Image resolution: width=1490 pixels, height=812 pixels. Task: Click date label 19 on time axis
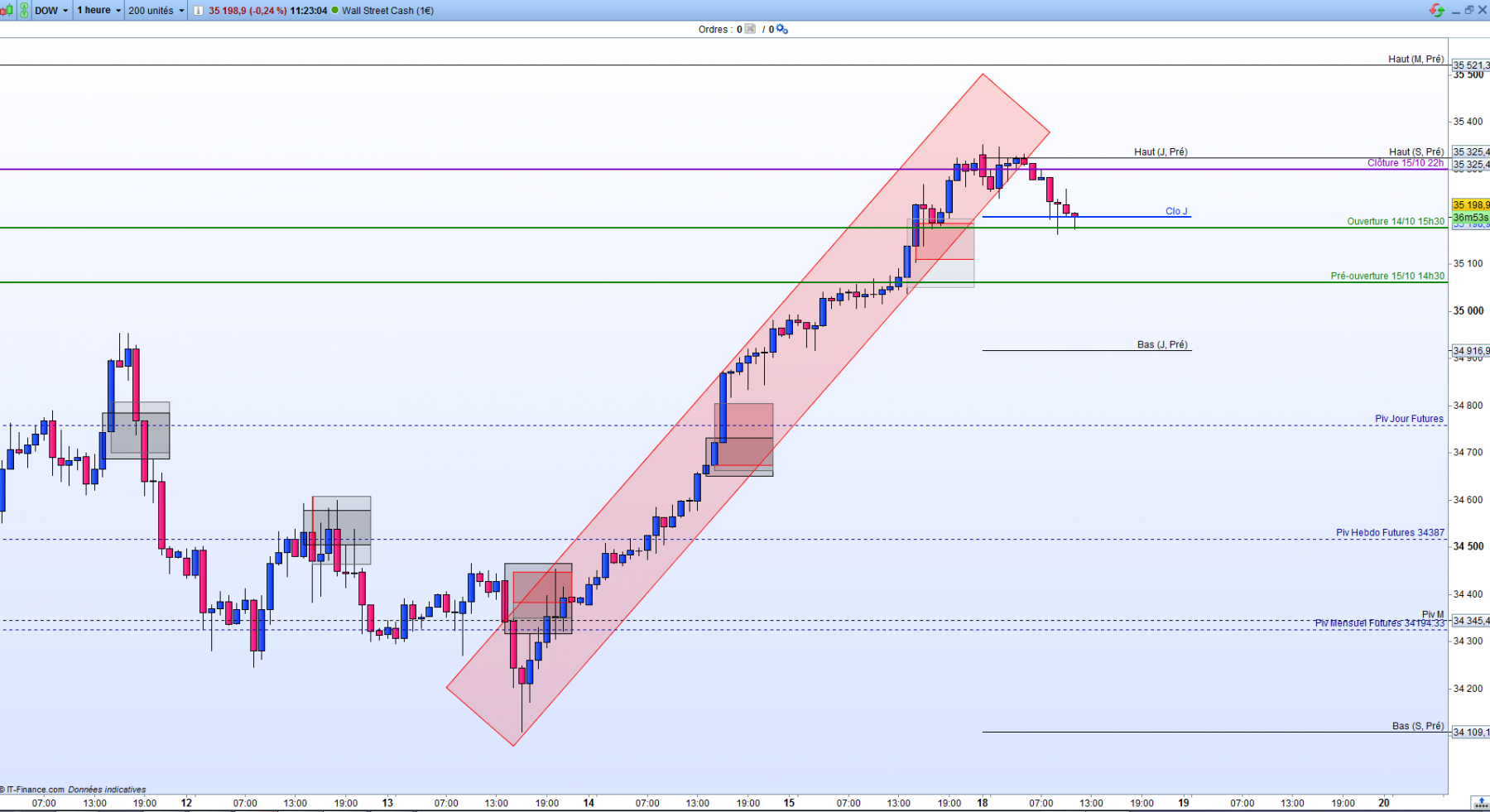tap(1184, 803)
